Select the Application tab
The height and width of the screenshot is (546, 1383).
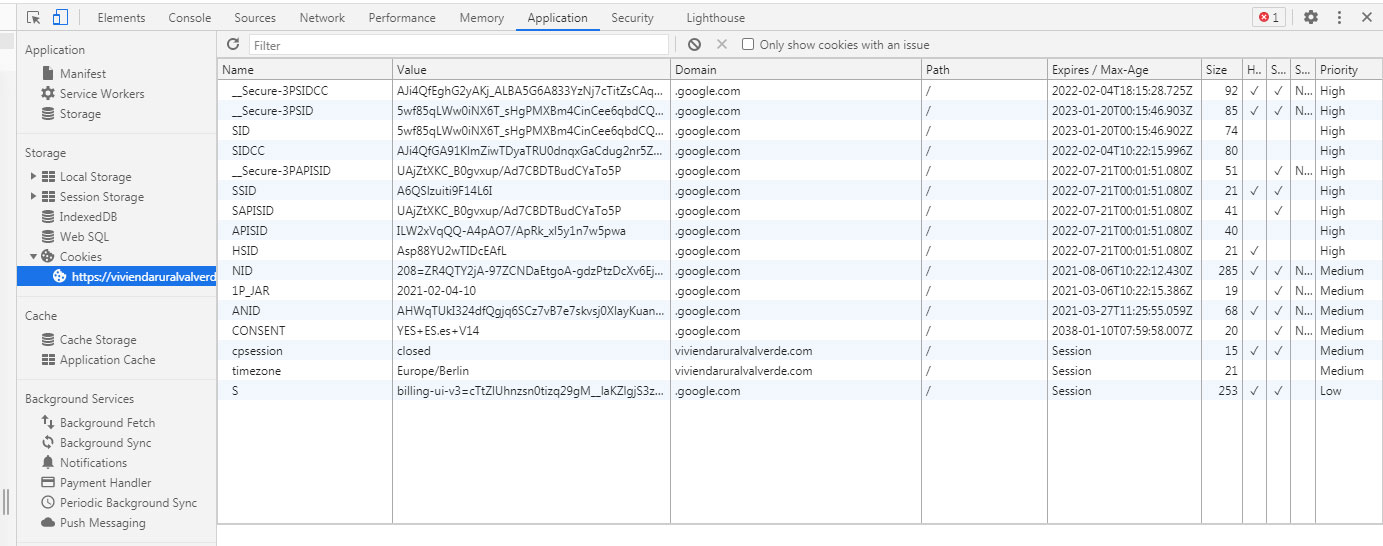click(x=557, y=17)
